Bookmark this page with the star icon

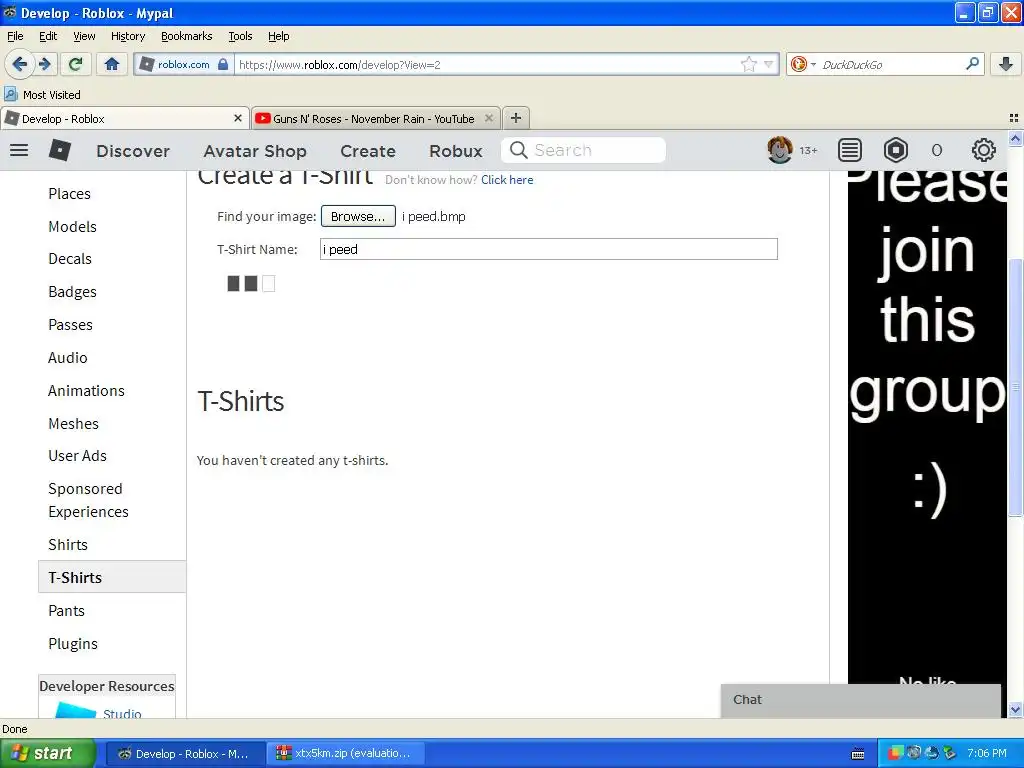click(x=748, y=64)
